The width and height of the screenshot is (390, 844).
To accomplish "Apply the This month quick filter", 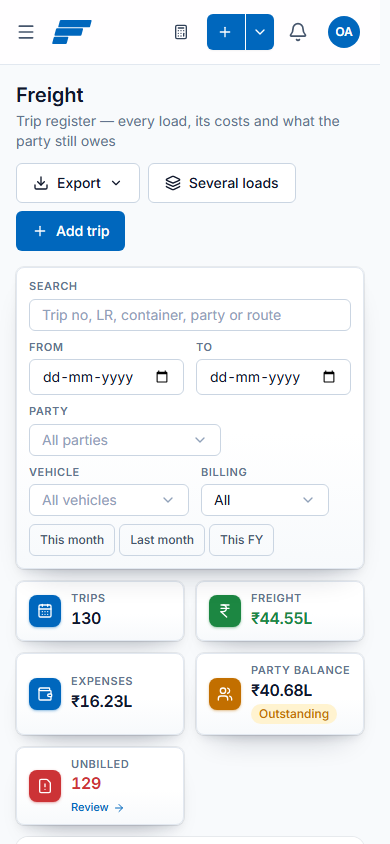I will pyautogui.click(x=72, y=540).
